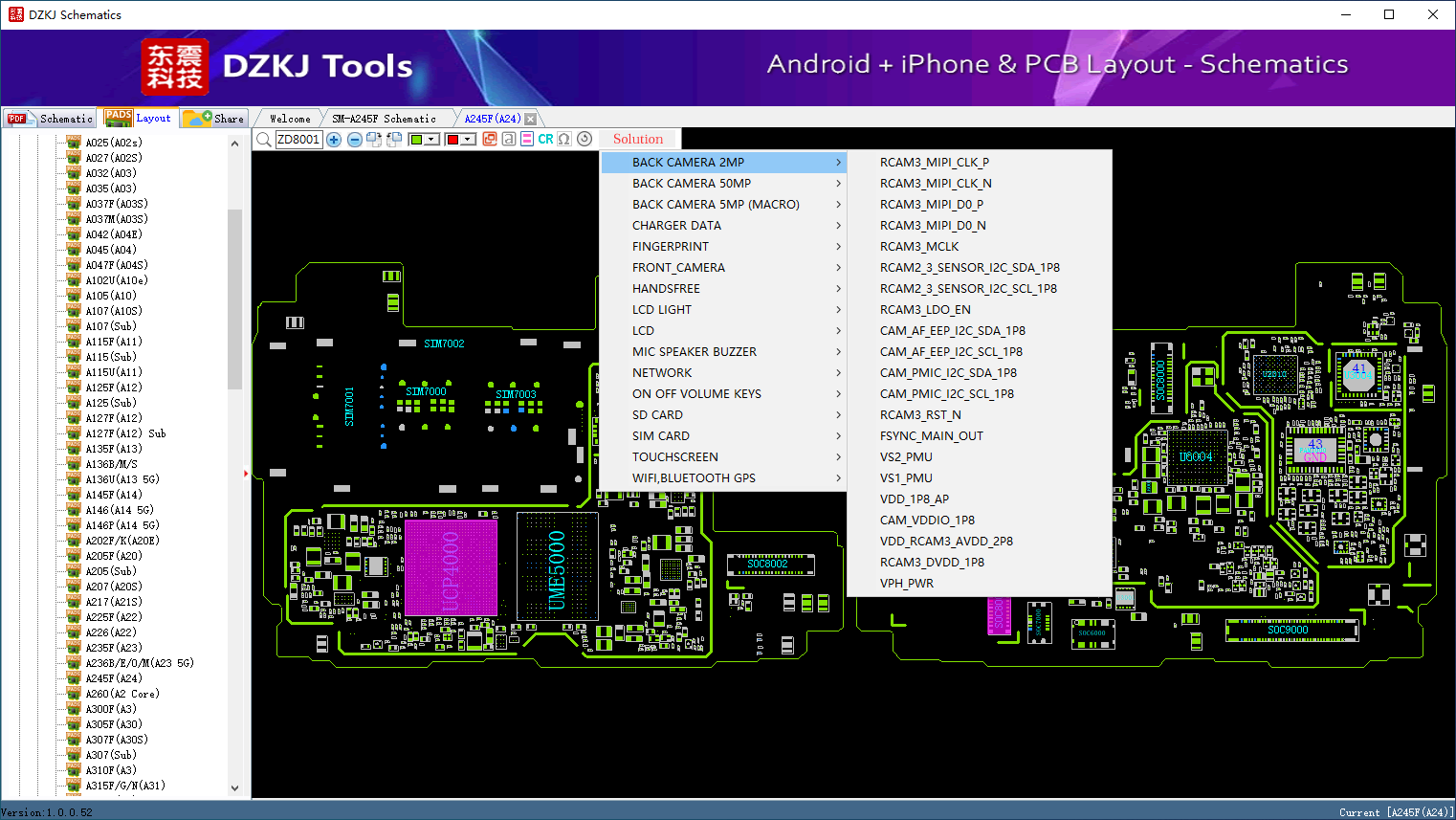Click the PADS icon beside A245F(A24)

coord(74,678)
